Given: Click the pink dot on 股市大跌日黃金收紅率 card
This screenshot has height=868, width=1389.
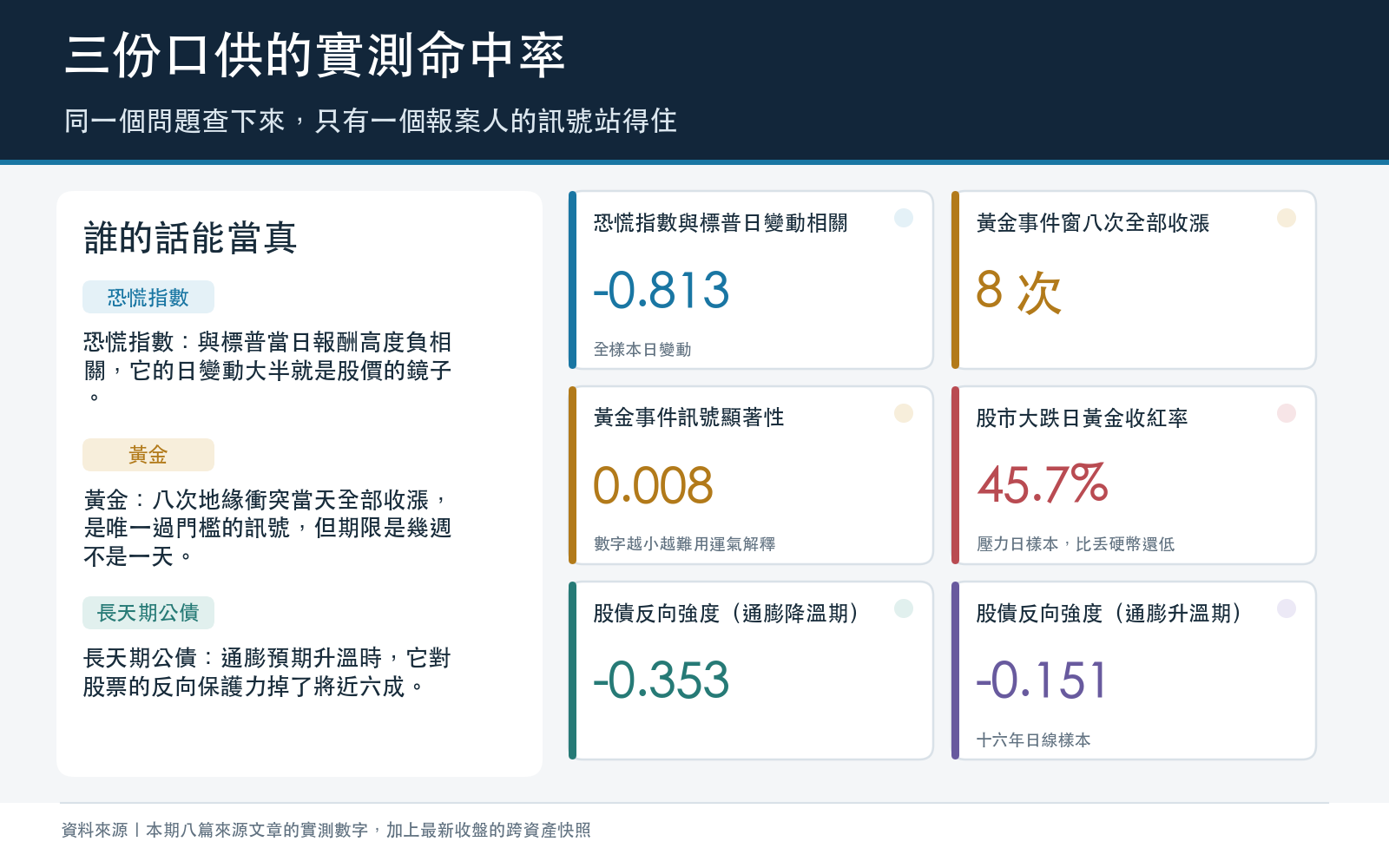Looking at the screenshot, I should (1287, 413).
